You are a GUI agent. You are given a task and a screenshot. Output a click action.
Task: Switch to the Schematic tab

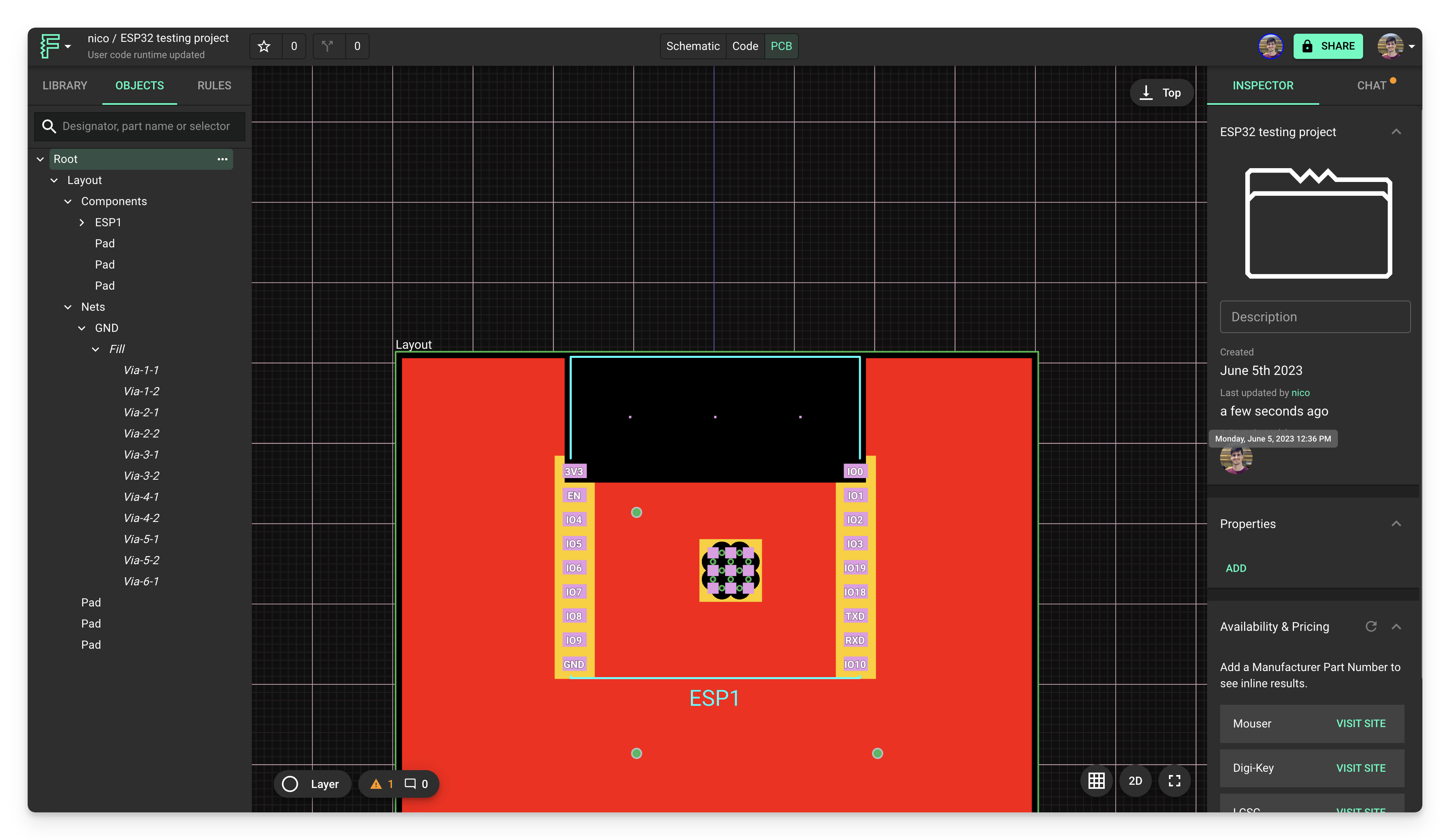(x=692, y=46)
